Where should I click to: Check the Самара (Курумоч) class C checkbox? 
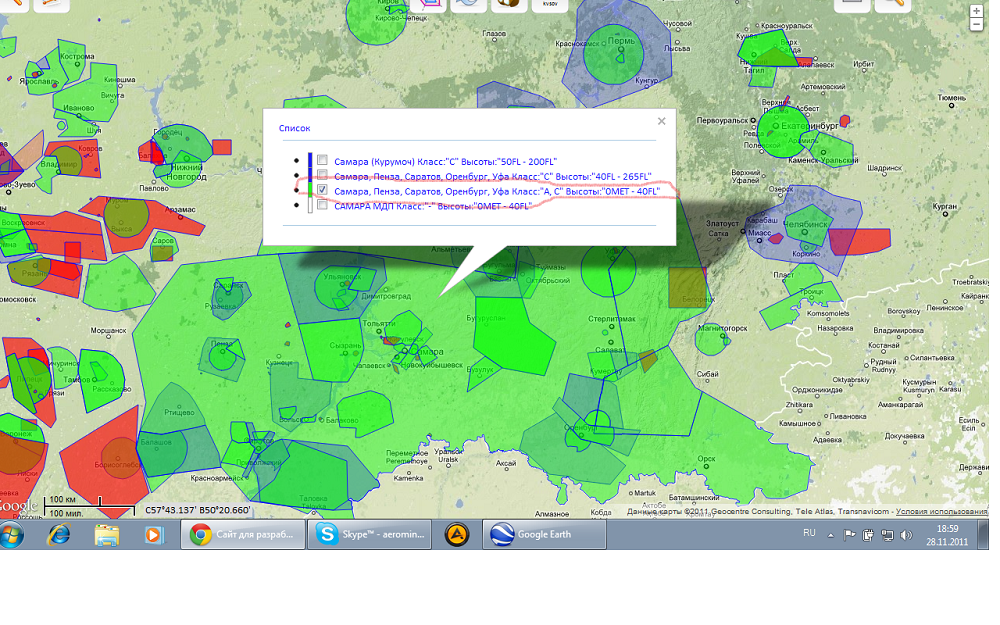coord(322,160)
